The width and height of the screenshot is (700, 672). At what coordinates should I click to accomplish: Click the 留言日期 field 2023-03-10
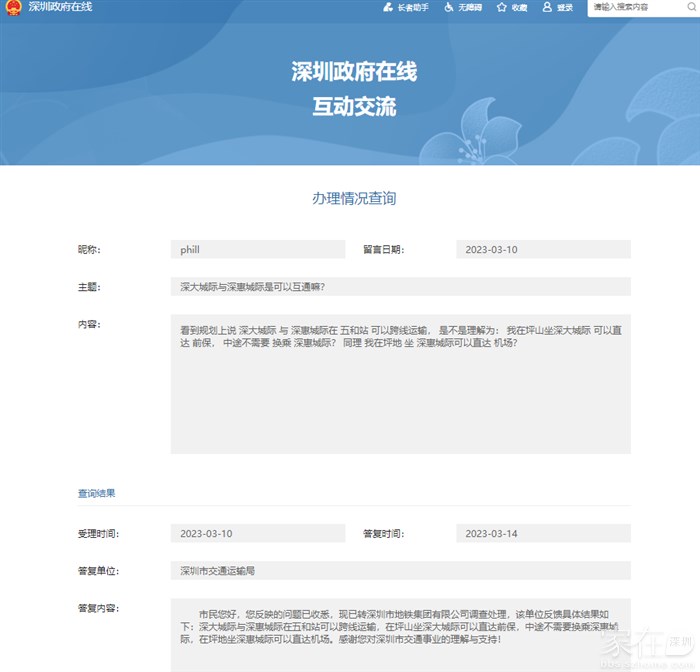(542, 250)
